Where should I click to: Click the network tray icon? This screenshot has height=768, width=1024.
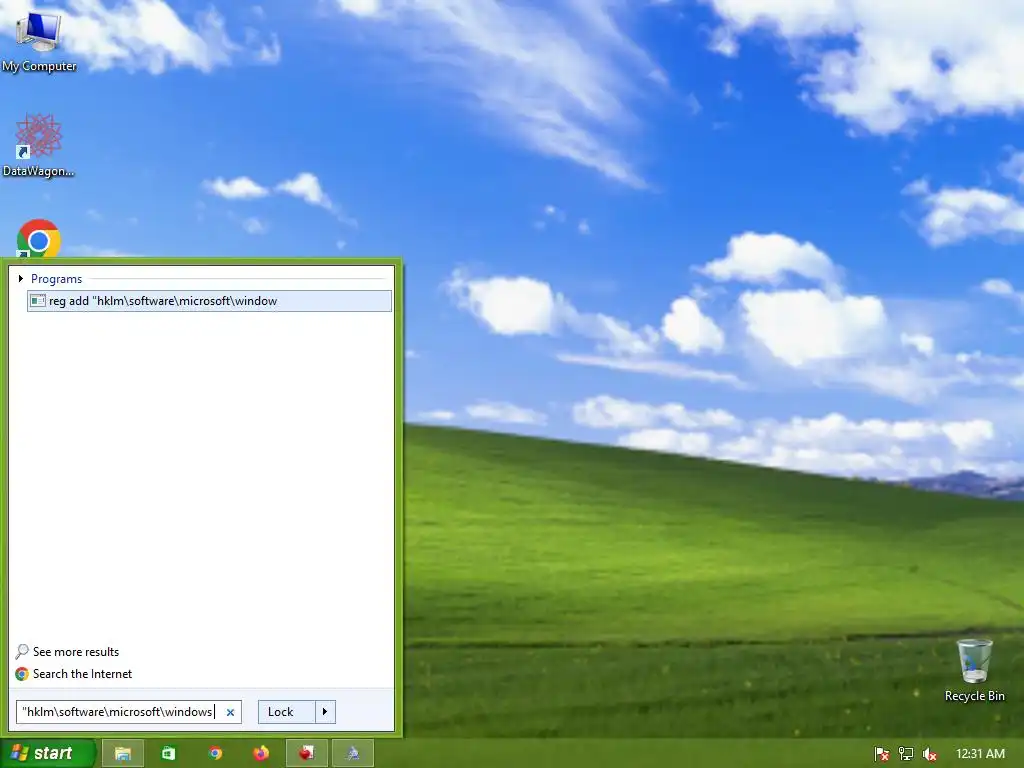906,754
